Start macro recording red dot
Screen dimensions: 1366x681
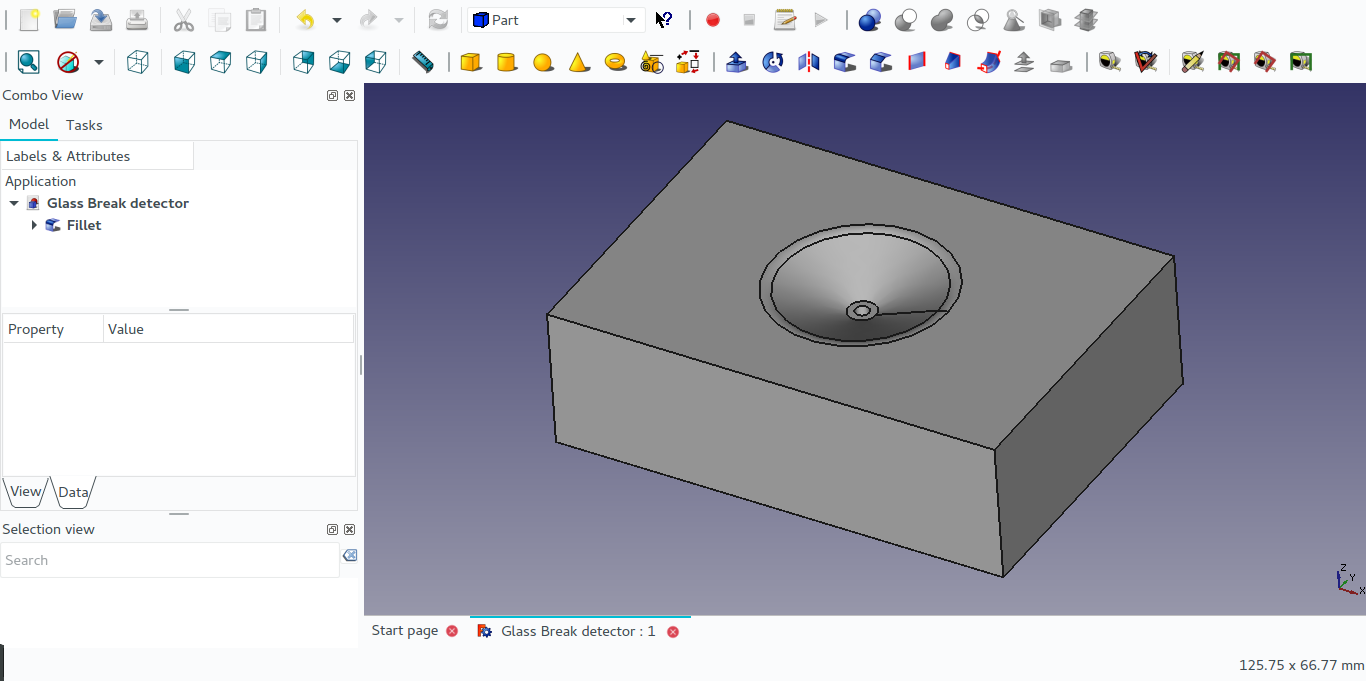(x=713, y=20)
